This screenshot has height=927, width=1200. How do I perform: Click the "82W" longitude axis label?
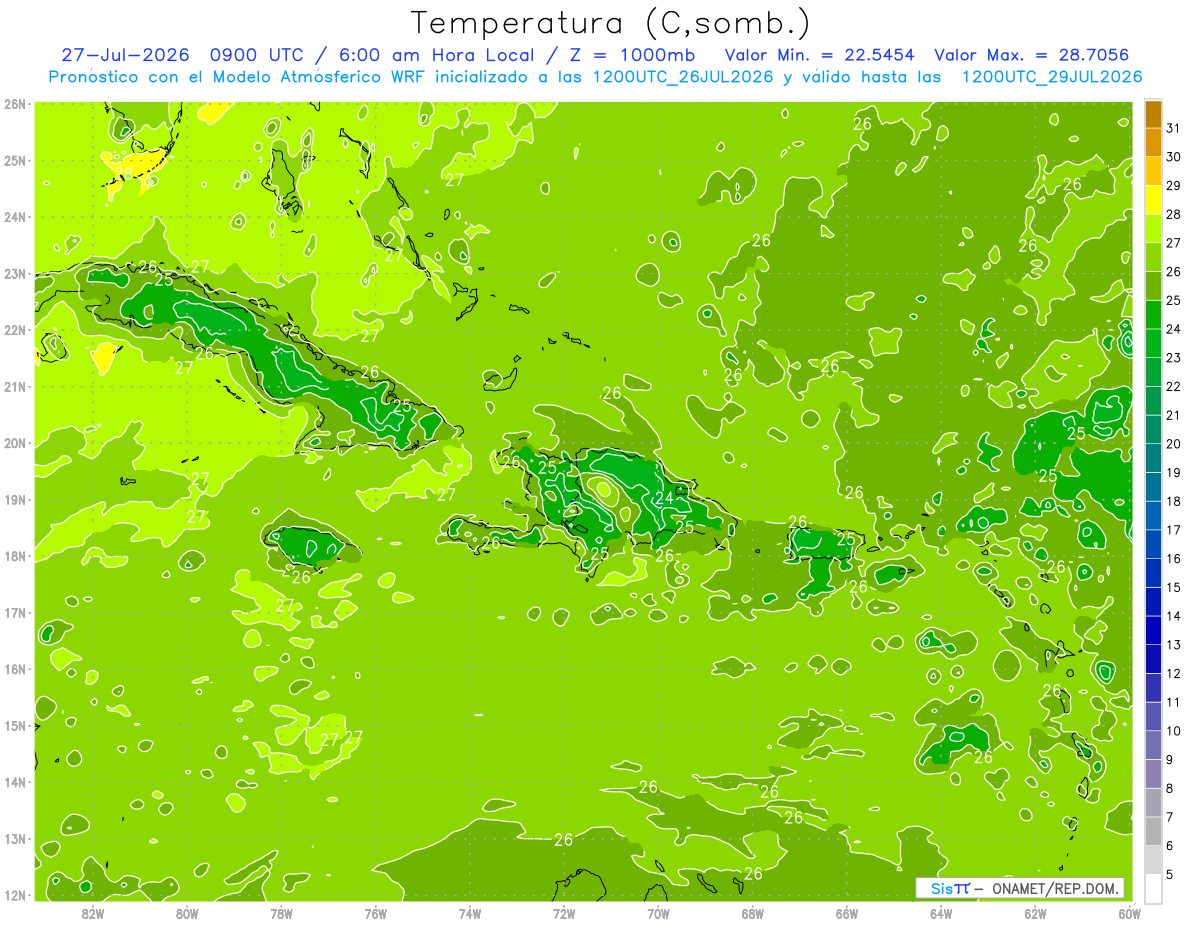[92, 913]
